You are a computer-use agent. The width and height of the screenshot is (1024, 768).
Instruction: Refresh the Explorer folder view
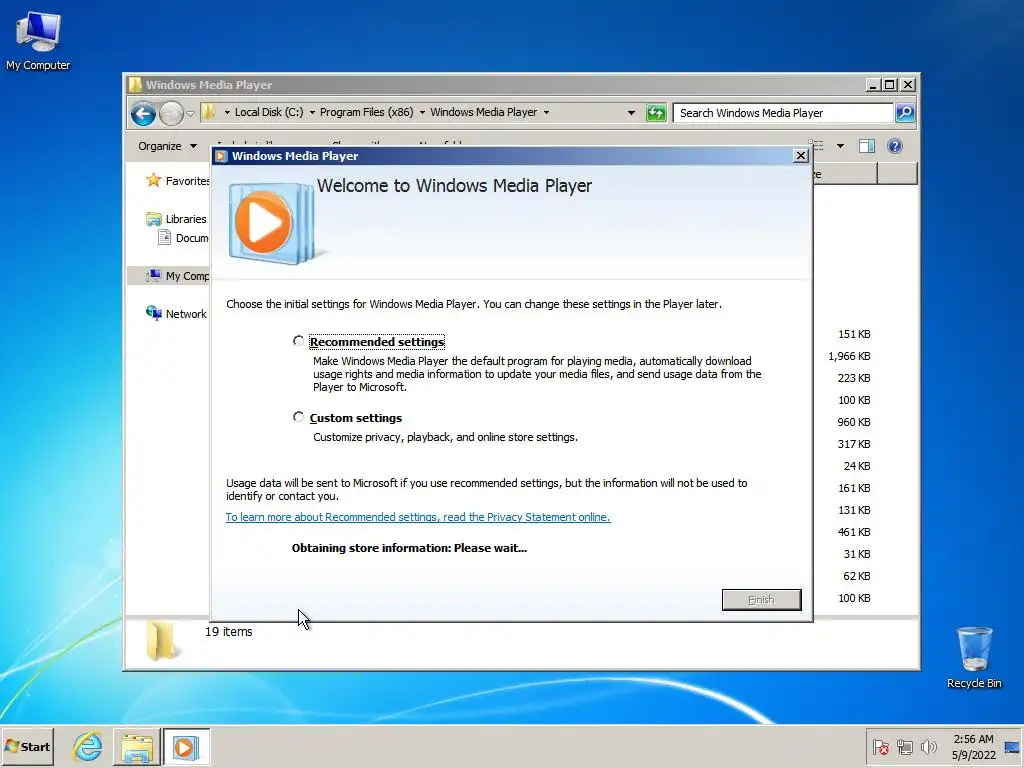[656, 113]
